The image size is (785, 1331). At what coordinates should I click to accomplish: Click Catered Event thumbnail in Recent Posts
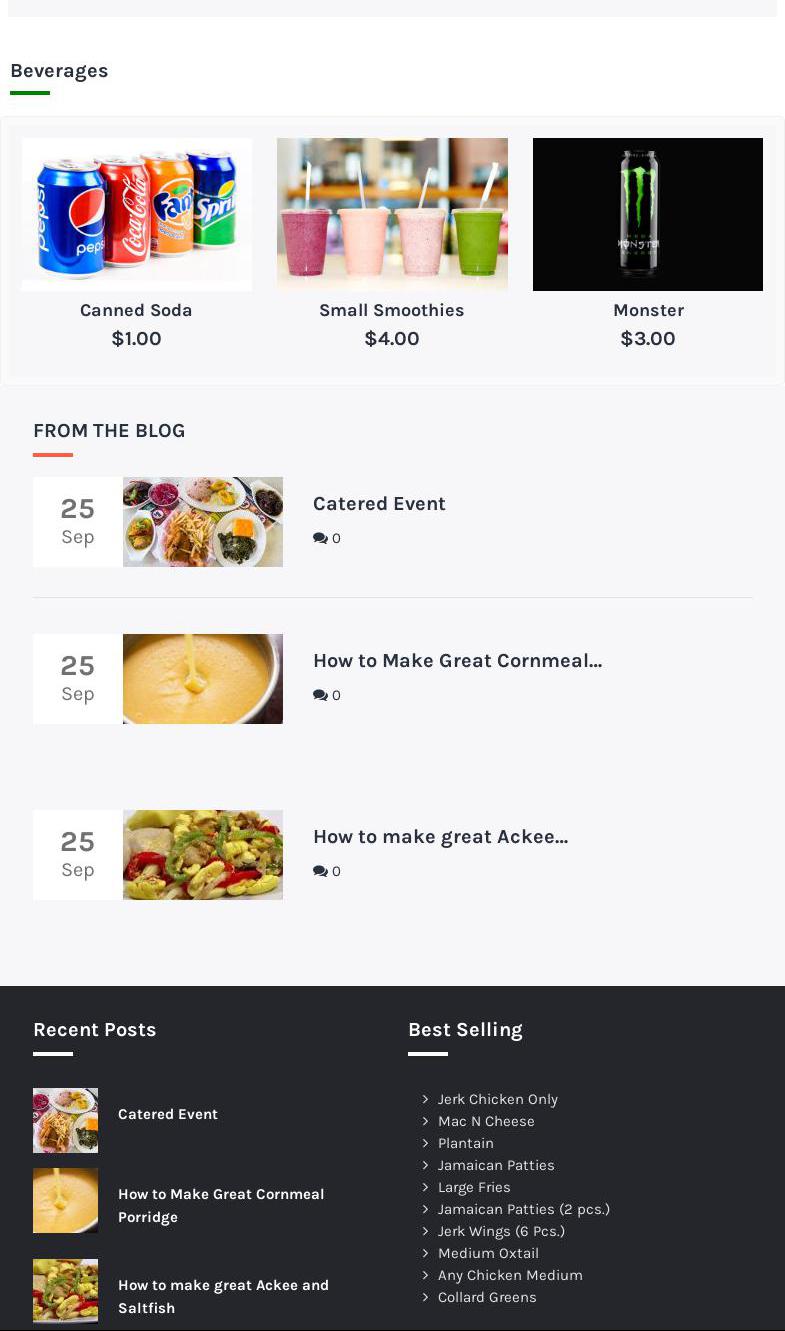click(x=65, y=1120)
